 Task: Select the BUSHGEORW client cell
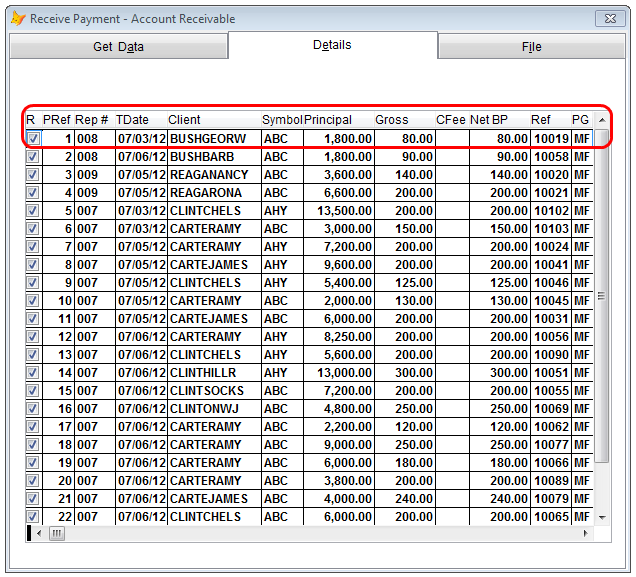(x=214, y=139)
